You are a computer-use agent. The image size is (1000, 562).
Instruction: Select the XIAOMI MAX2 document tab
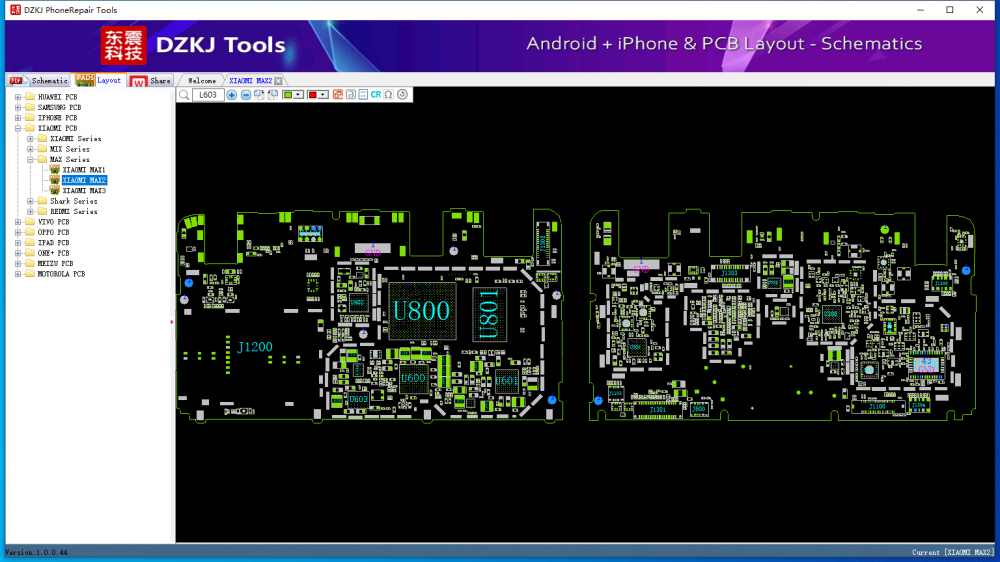[251, 81]
